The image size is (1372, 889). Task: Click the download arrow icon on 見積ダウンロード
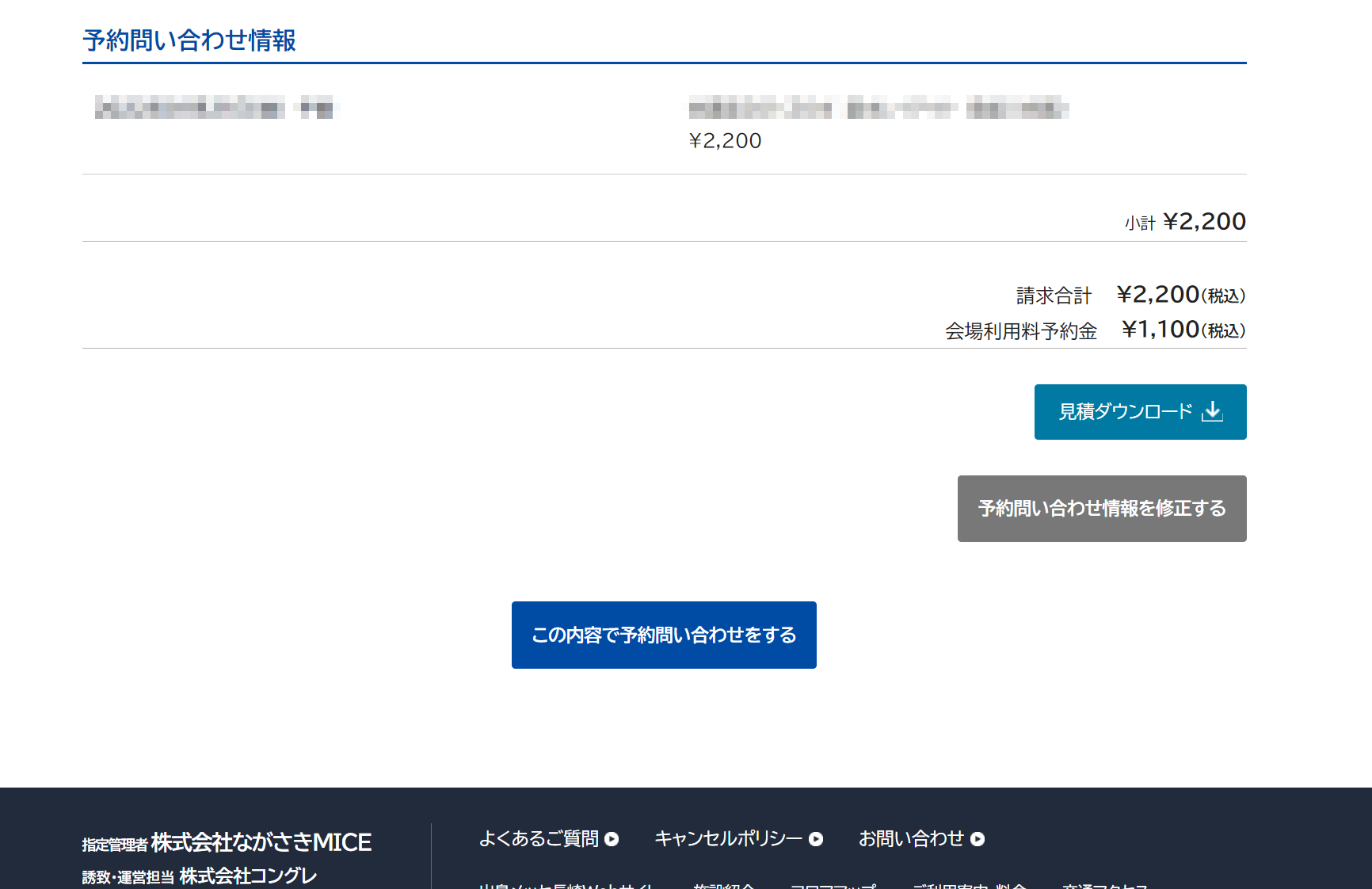(x=1212, y=411)
